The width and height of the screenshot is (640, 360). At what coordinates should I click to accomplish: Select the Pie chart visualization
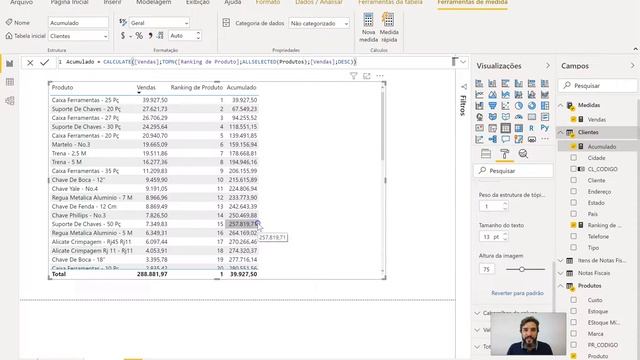click(x=518, y=106)
